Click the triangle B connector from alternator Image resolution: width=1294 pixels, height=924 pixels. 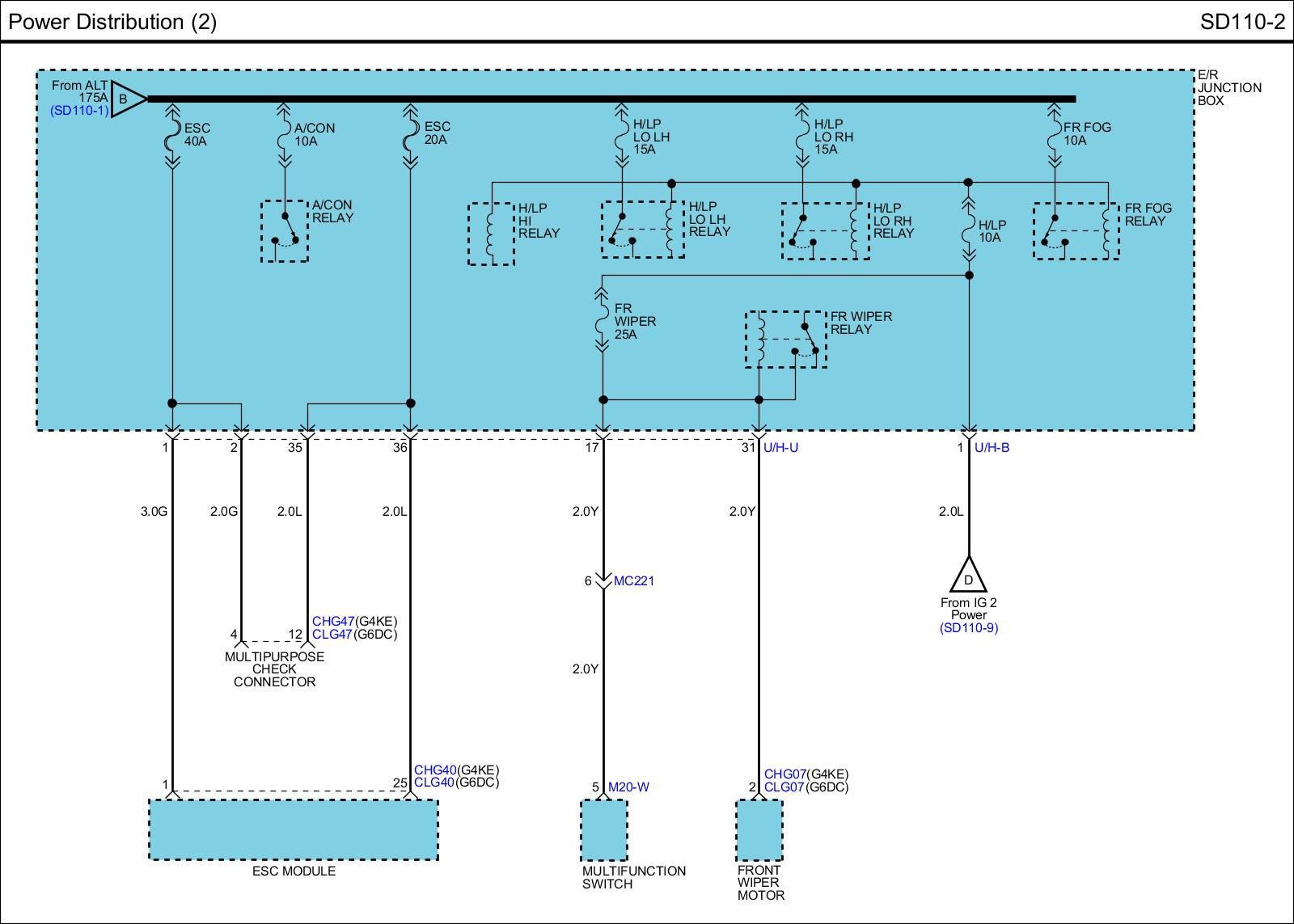pyautogui.click(x=126, y=99)
